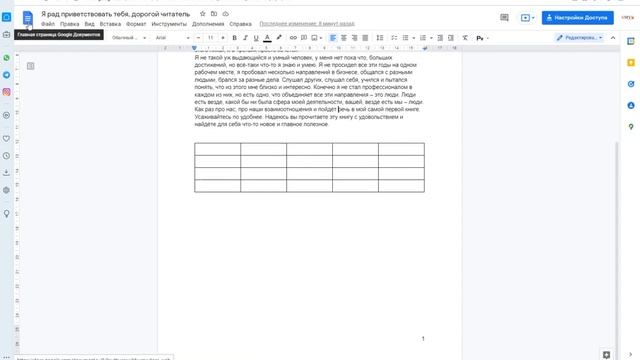Open Instagram in the browser sidebar

[x=6, y=92]
